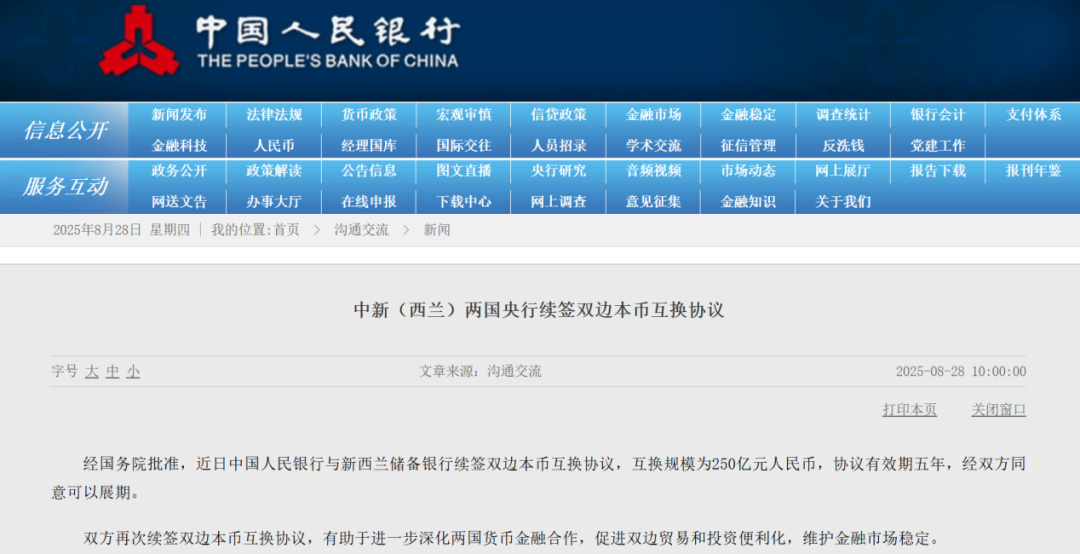Open 征信管理 menu item
This screenshot has height=554, width=1080.
pos(748,145)
